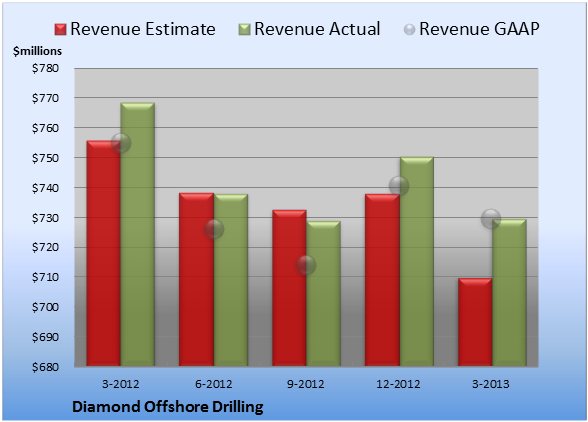
Task: Click the 3-2013 green Revenue Actual bar
Action: [509, 292]
